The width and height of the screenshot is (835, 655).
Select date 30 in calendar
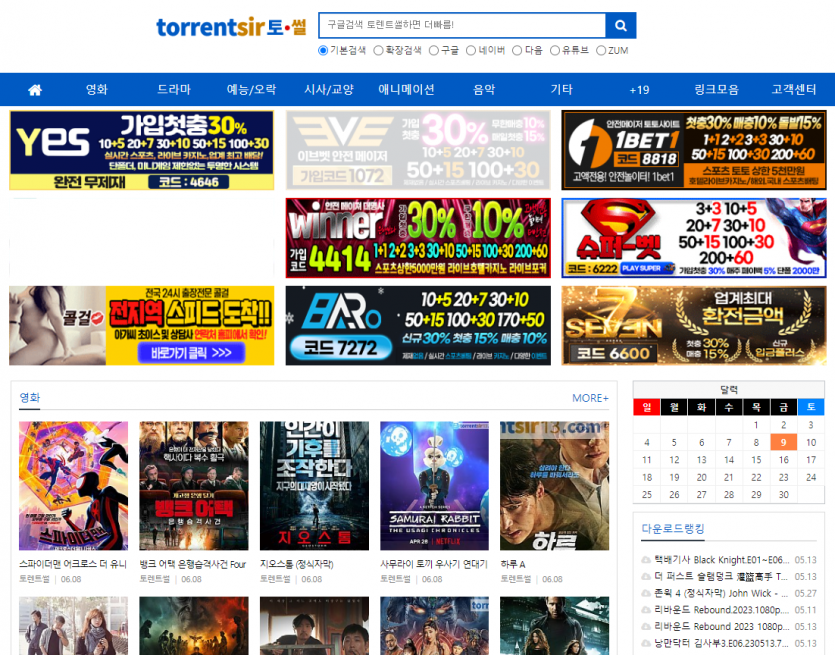pos(783,494)
